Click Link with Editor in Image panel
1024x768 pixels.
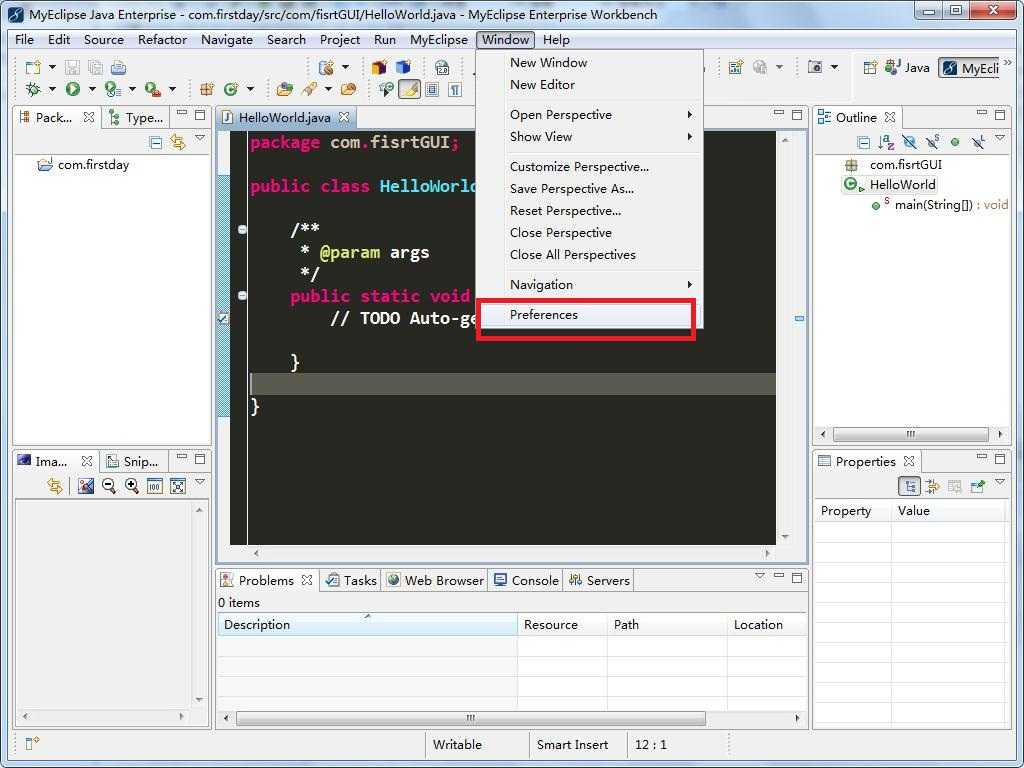tap(55, 485)
